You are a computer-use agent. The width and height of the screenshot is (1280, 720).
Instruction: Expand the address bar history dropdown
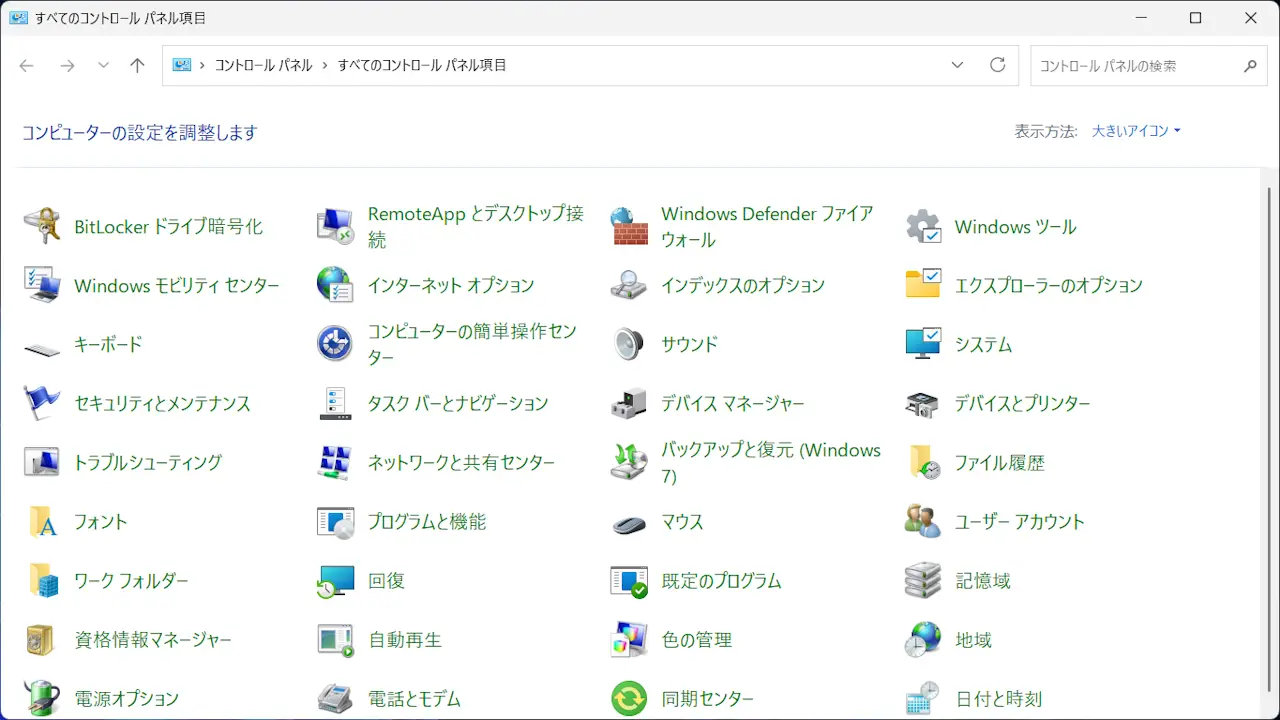(957, 65)
